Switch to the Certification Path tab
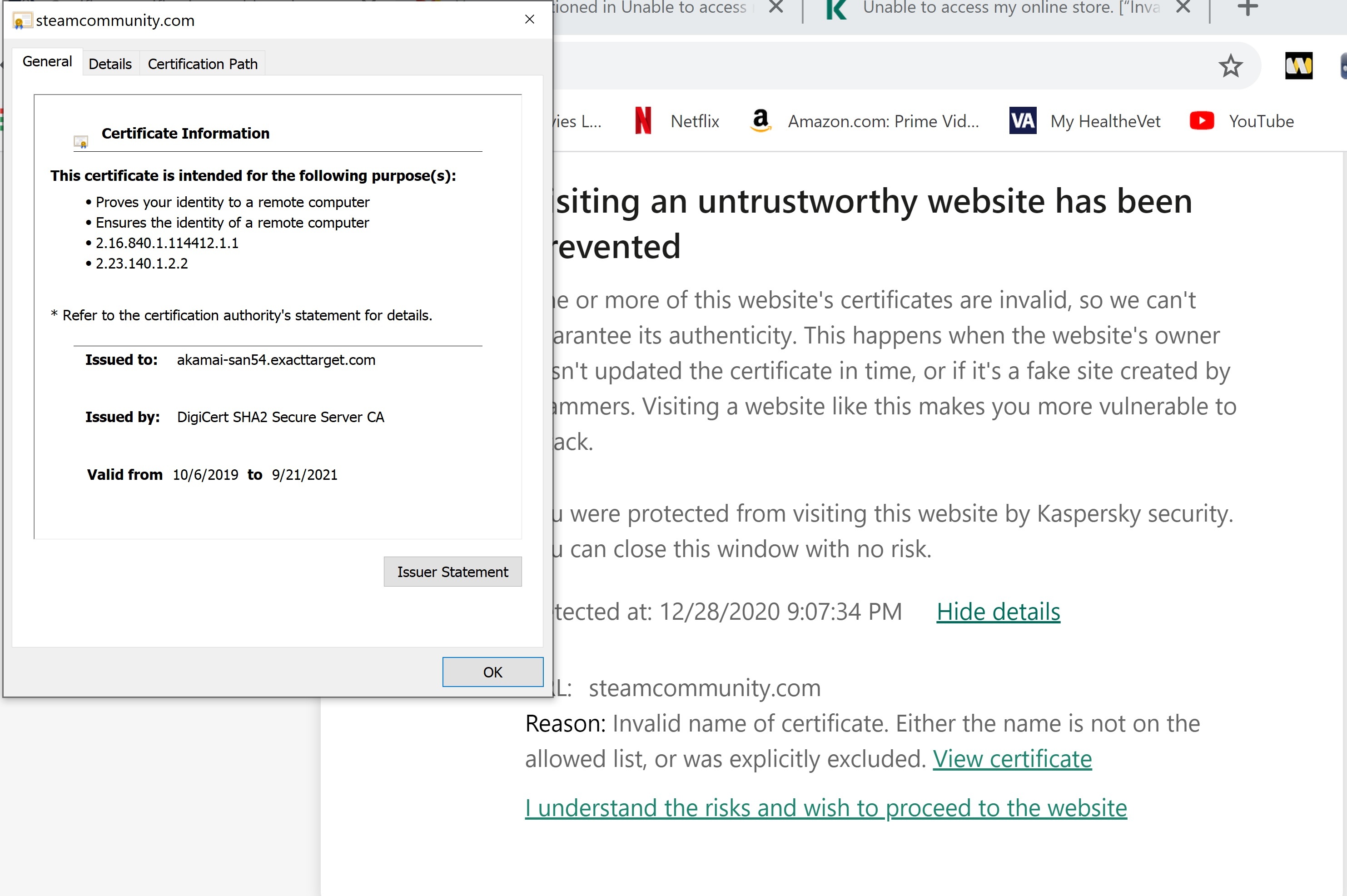This screenshot has height=896, width=1347. (x=202, y=64)
